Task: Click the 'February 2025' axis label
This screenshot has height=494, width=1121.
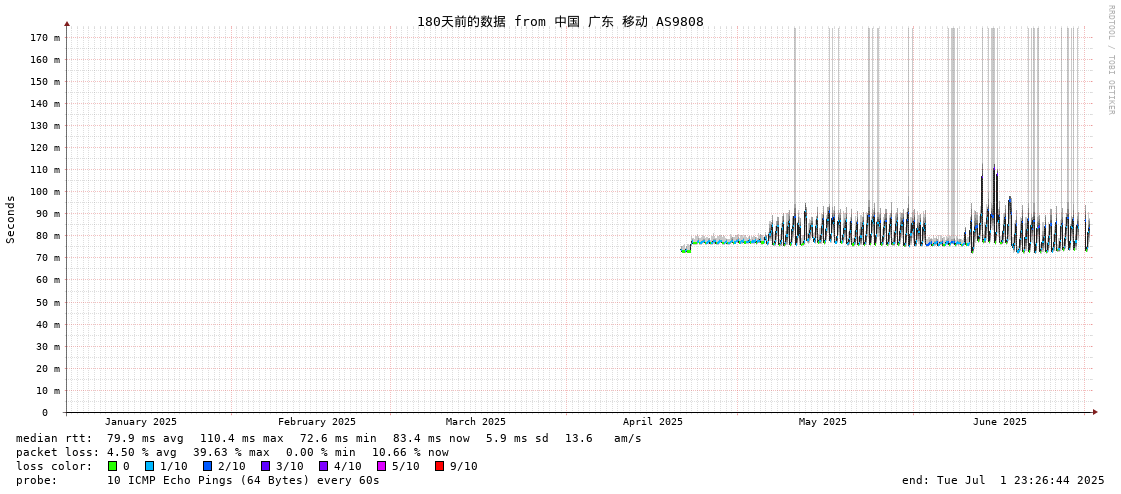Action: click(x=317, y=422)
